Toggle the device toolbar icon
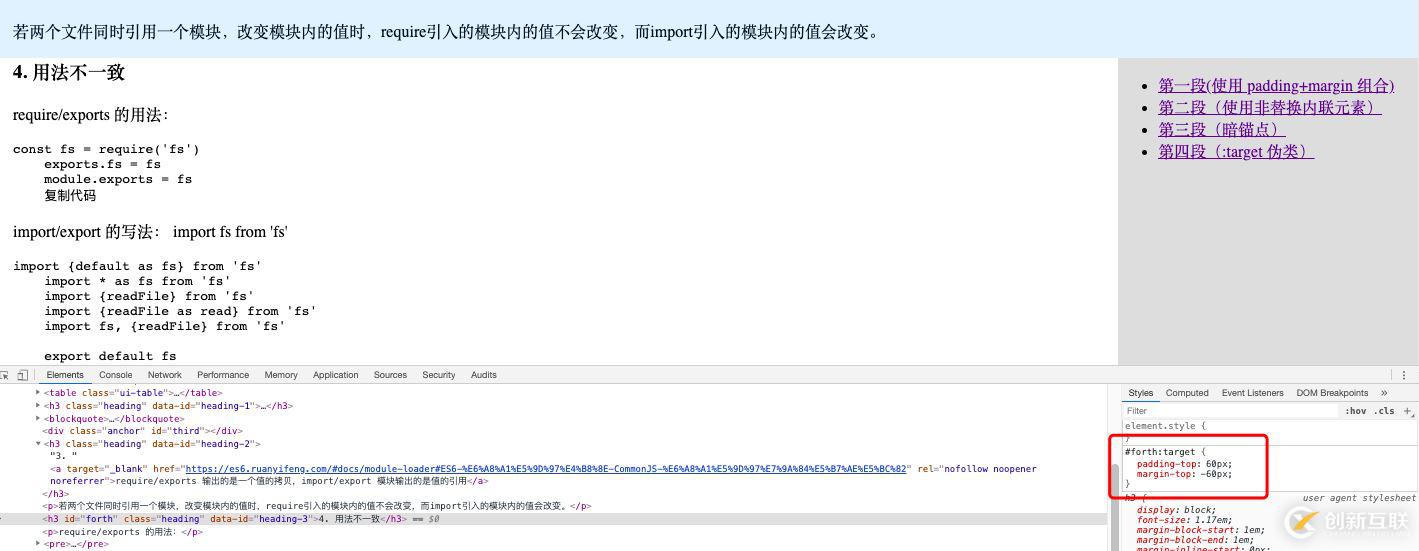 pos(22,375)
